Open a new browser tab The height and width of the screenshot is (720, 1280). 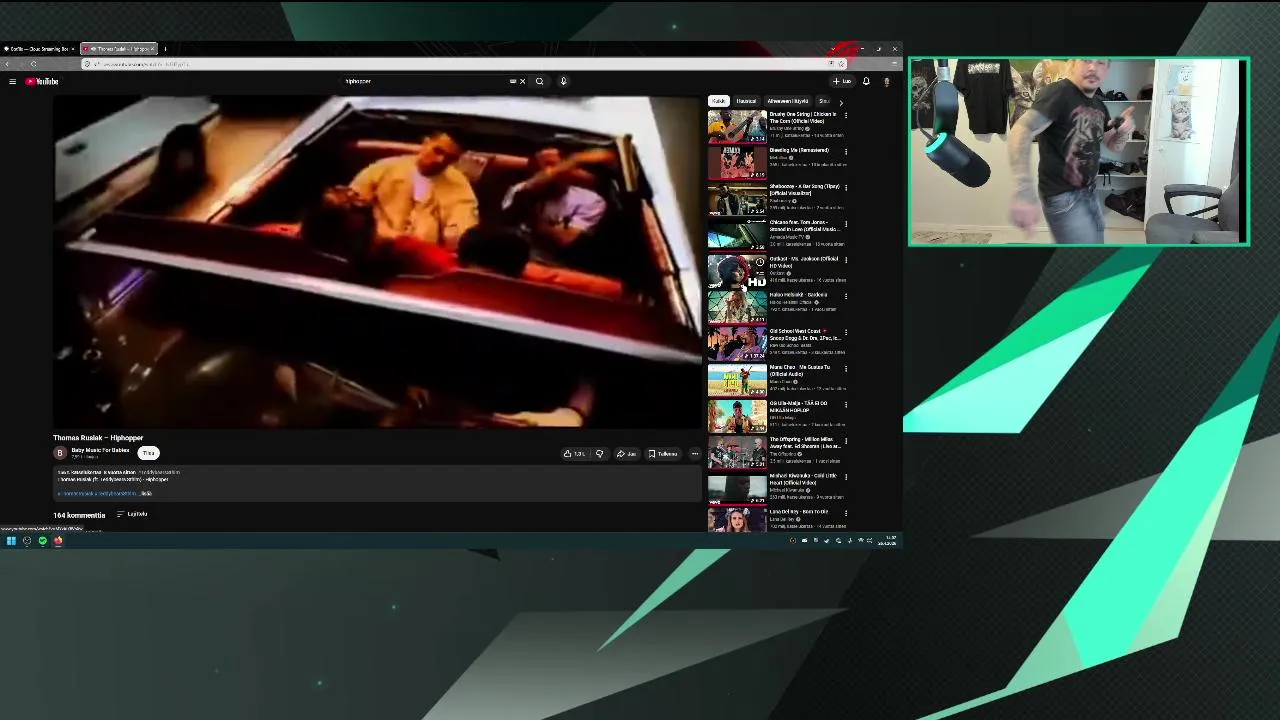coord(165,48)
